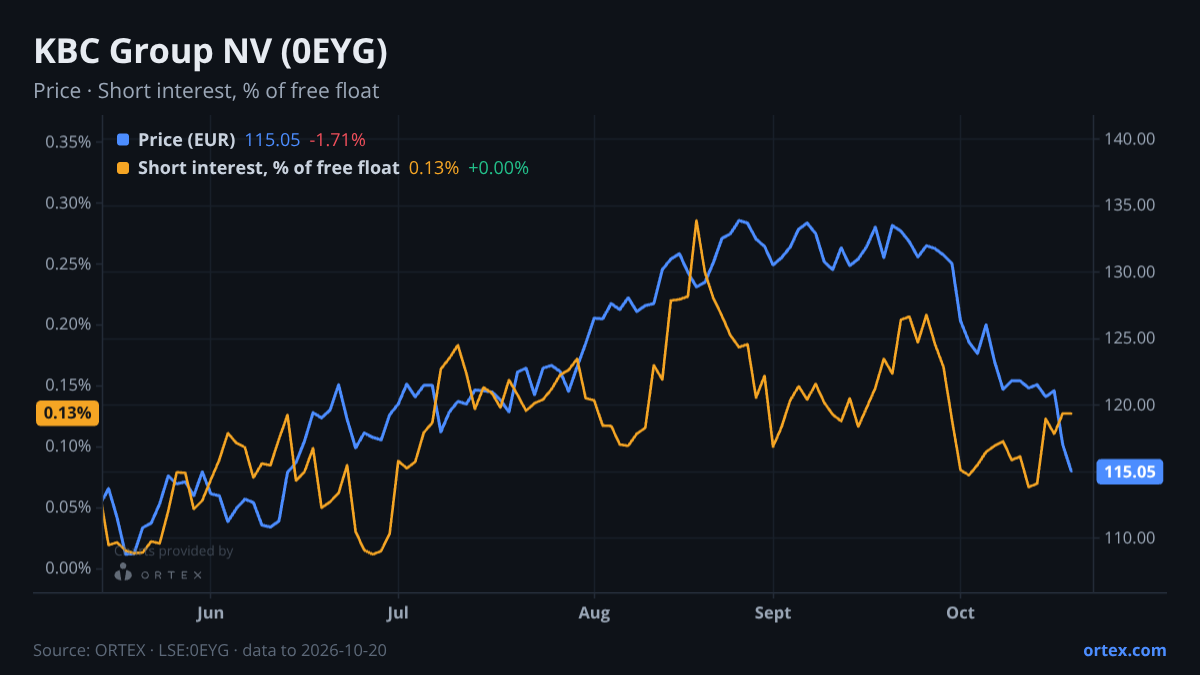Click the Aug x-axis label
1200x675 pixels.
click(x=594, y=612)
